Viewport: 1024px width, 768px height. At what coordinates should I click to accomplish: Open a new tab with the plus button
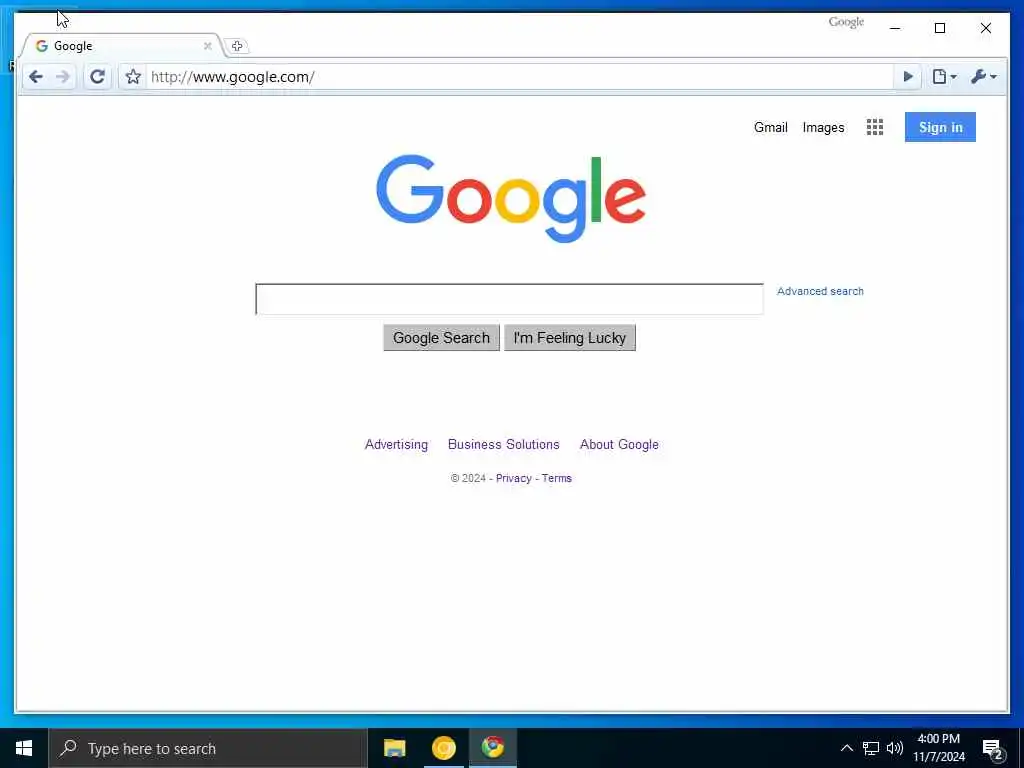click(x=237, y=46)
